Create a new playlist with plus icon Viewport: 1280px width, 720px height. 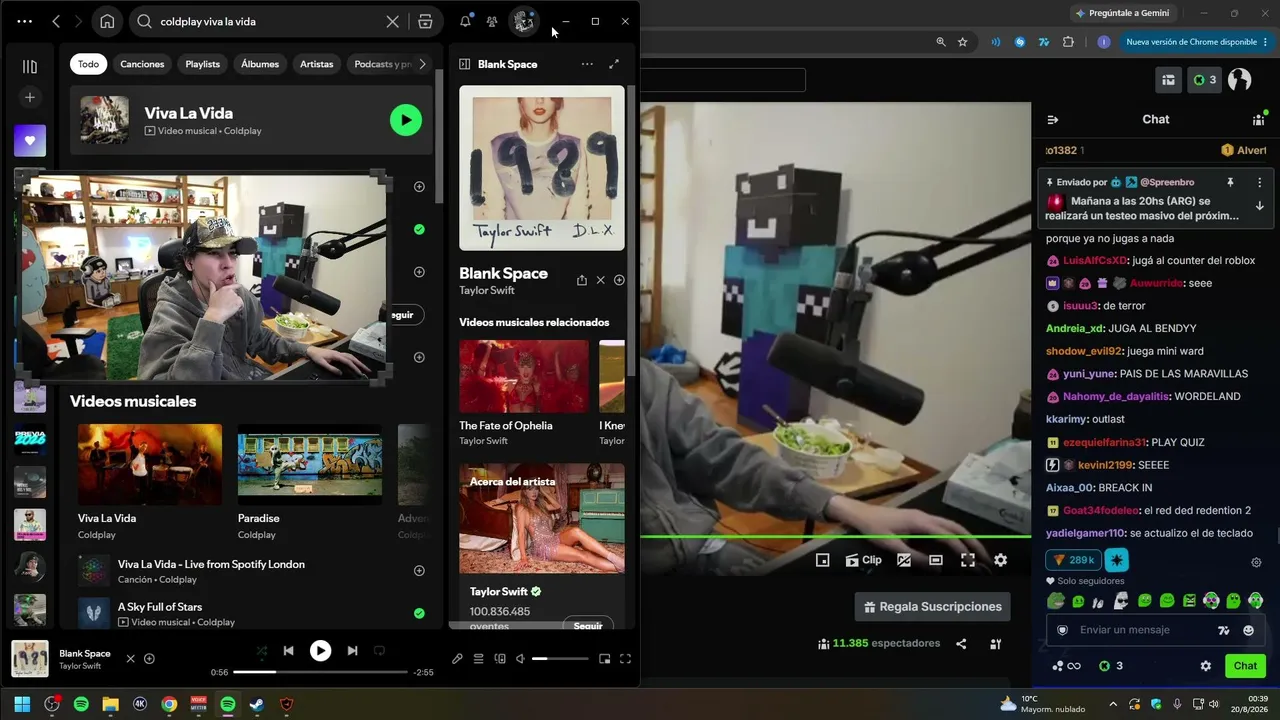[x=30, y=97]
